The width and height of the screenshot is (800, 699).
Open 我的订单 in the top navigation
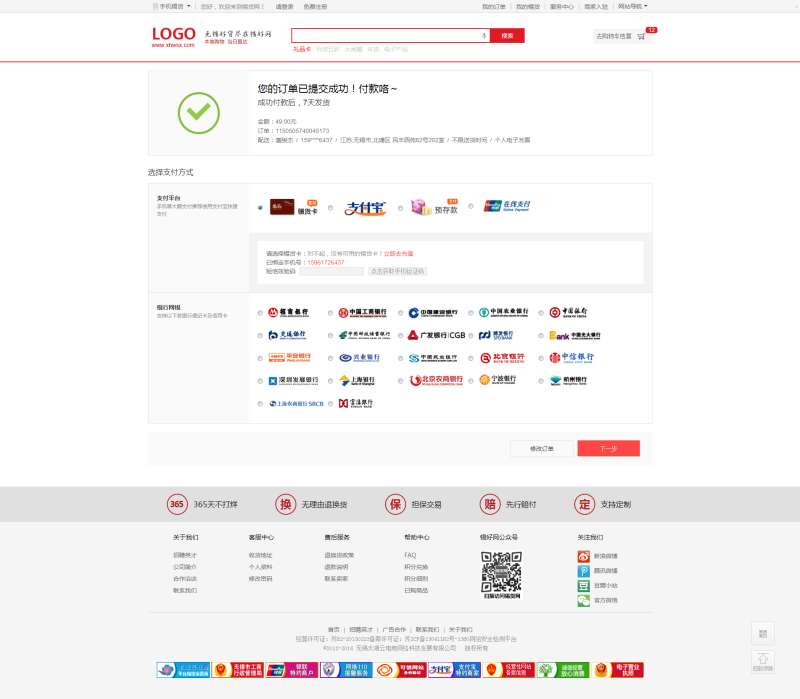494,6
